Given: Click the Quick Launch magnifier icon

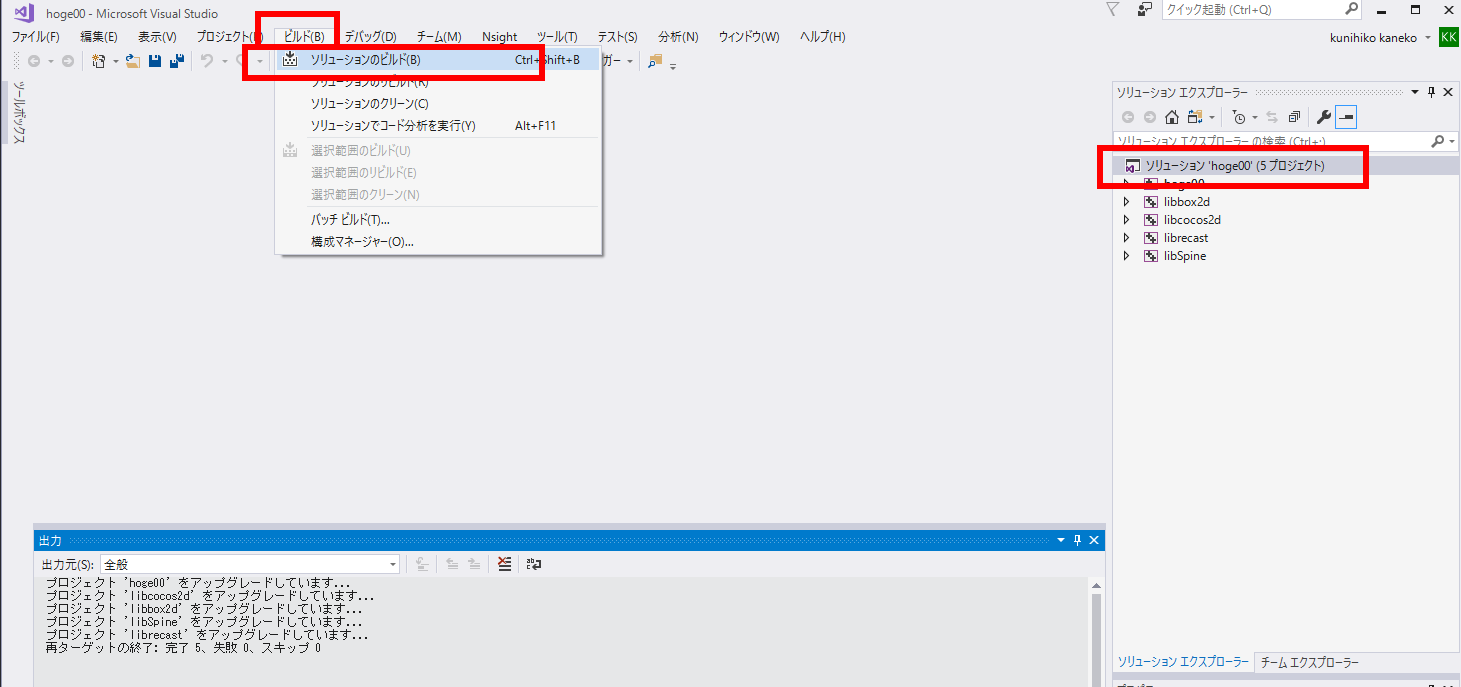Looking at the screenshot, I should pos(1351,9).
